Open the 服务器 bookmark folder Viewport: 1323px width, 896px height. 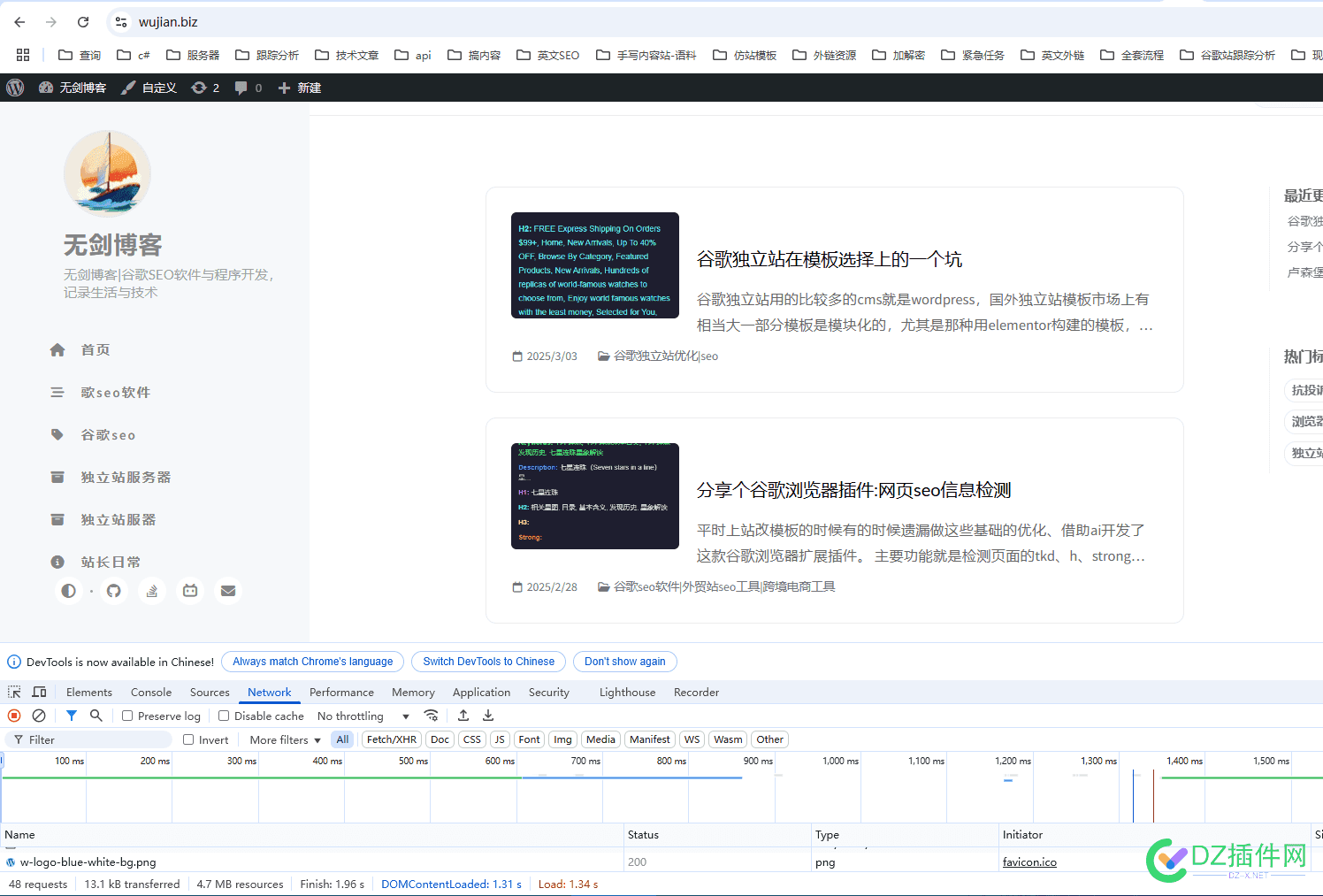pos(193,55)
